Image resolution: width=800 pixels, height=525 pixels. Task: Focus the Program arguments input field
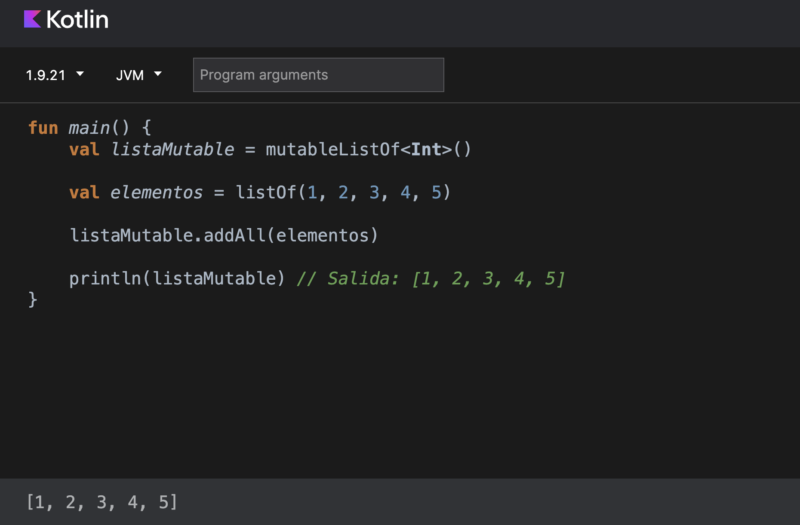coord(318,75)
